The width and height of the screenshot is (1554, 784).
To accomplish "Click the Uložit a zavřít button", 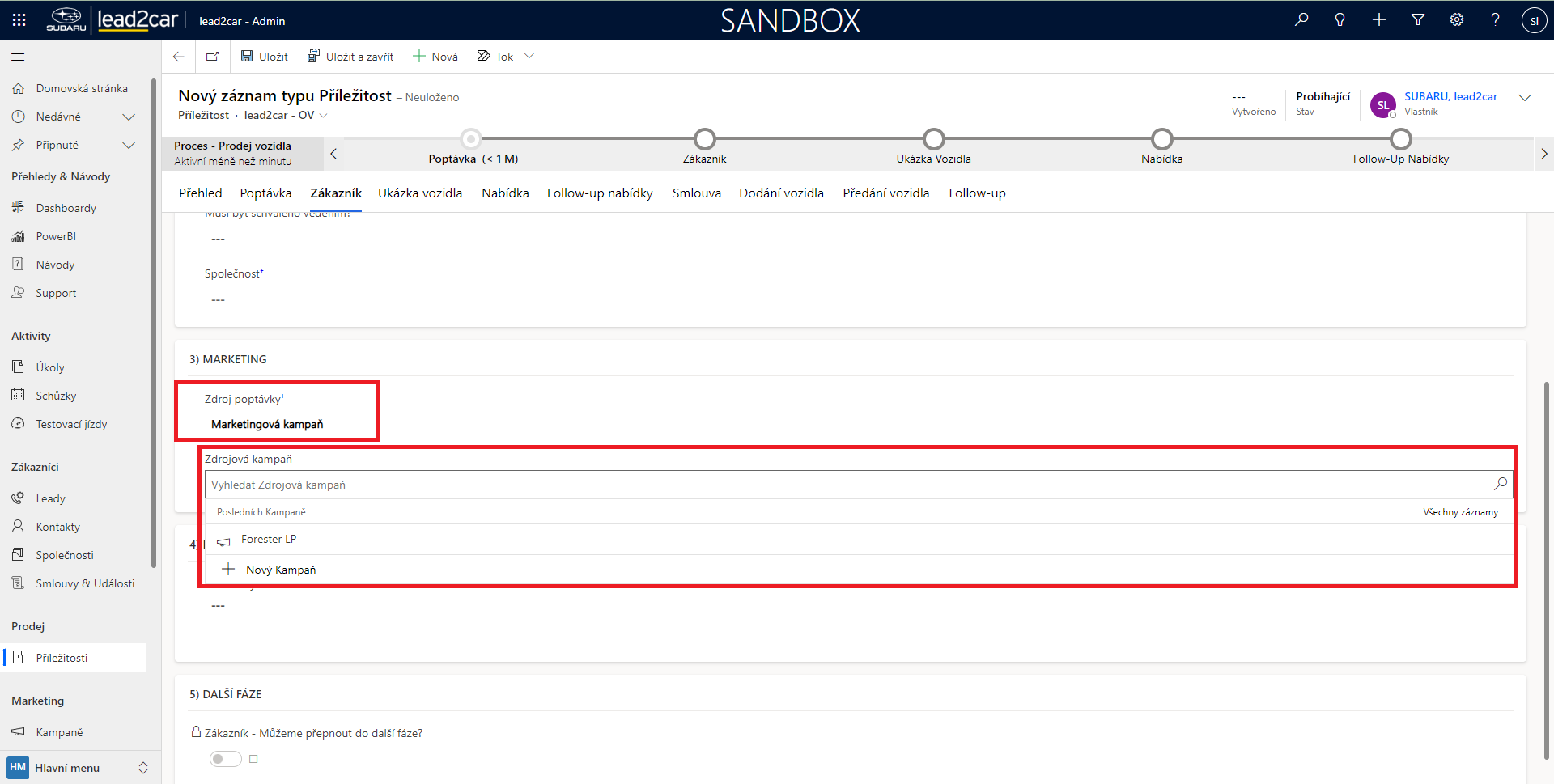I will click(350, 57).
